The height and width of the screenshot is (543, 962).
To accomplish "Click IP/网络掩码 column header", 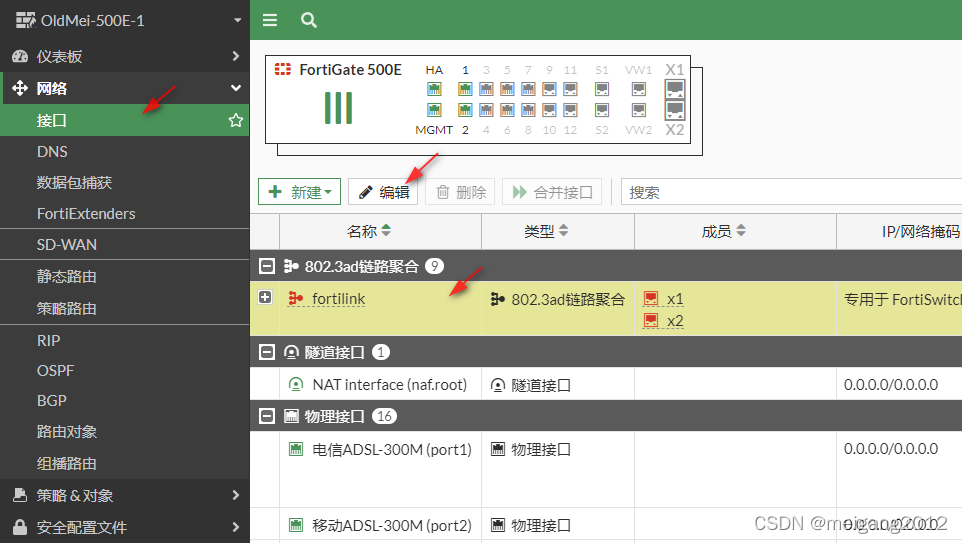I will coord(899,231).
